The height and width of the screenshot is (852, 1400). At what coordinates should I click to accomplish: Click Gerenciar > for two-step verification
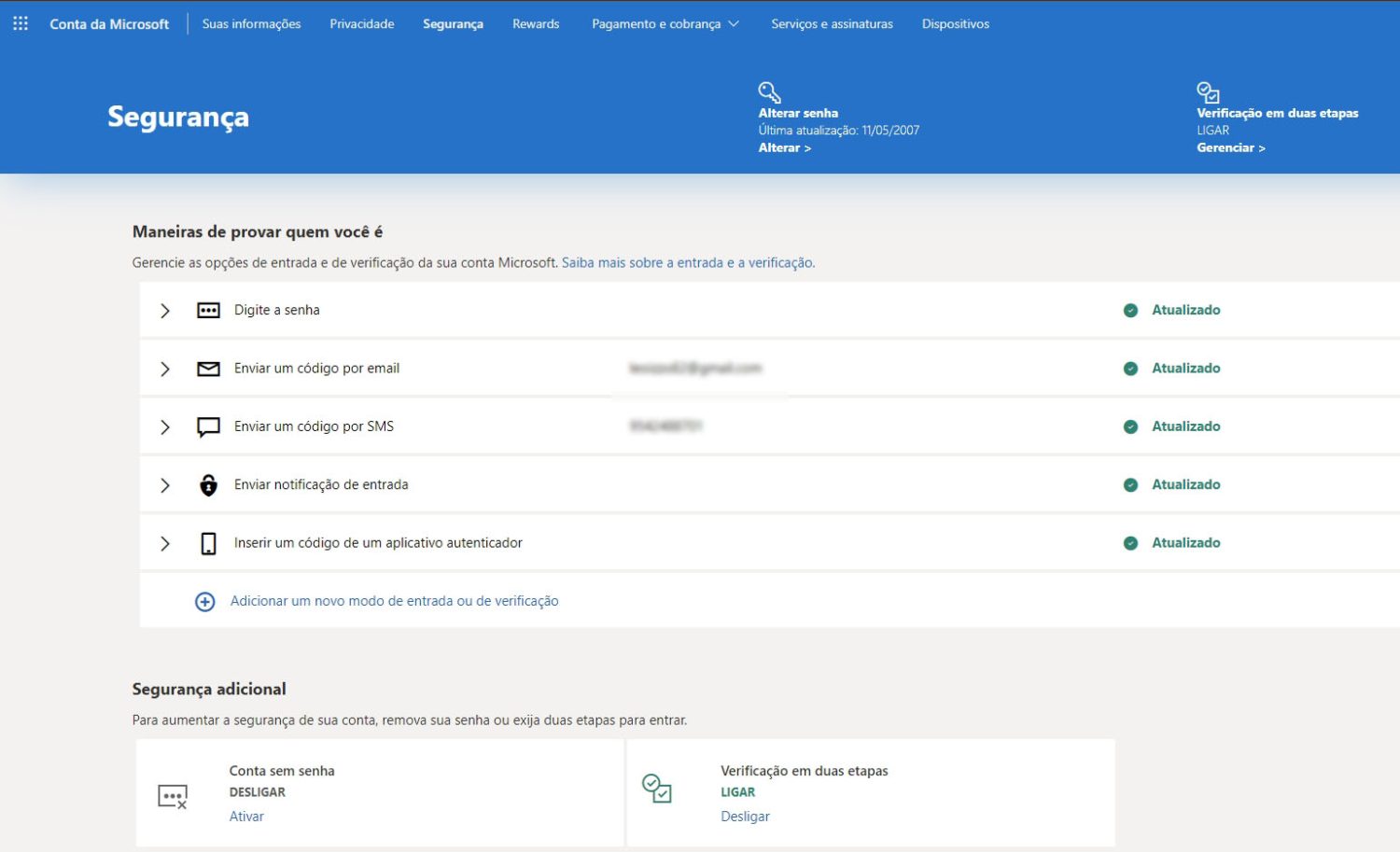coord(1231,147)
